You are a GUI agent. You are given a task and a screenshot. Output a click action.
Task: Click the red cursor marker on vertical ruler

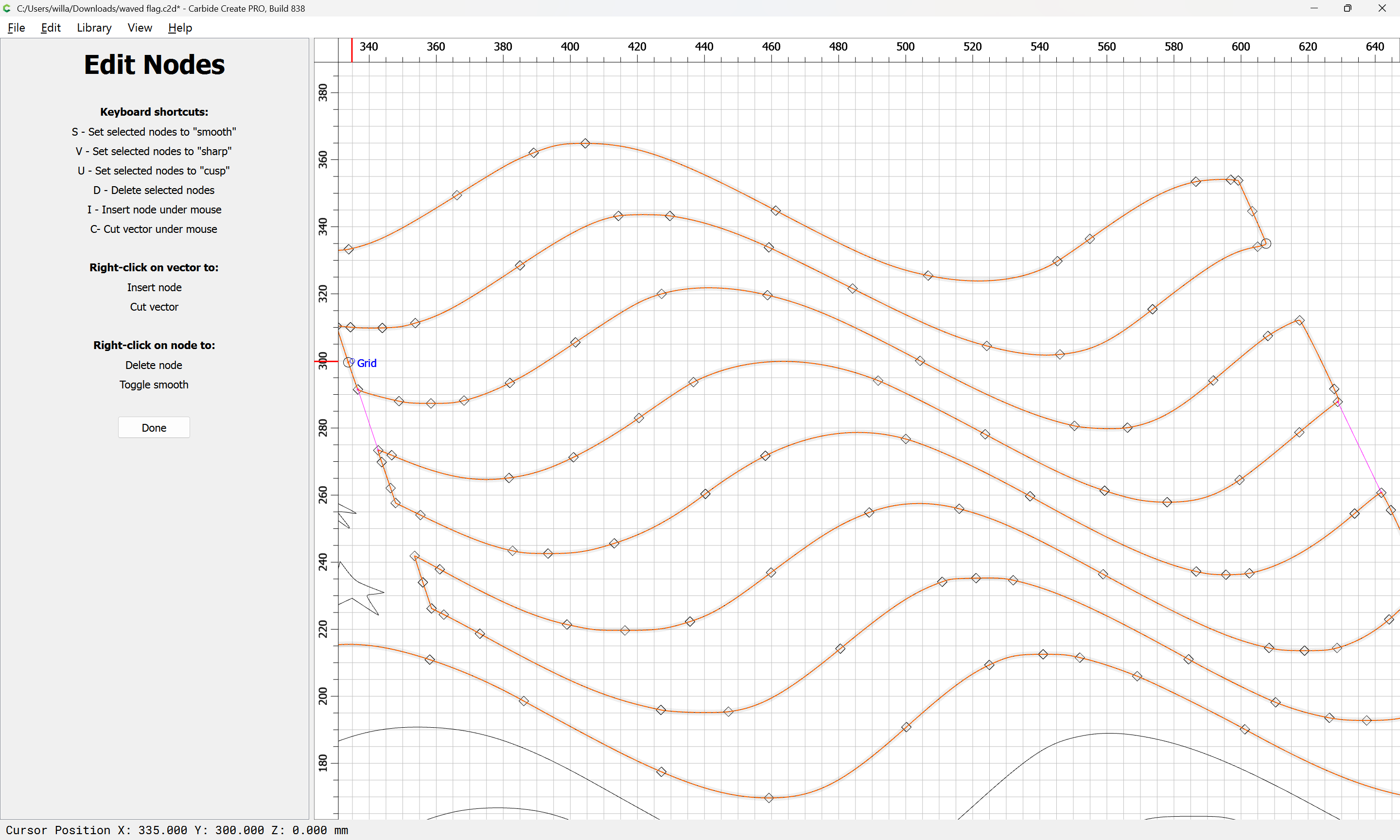(x=326, y=361)
